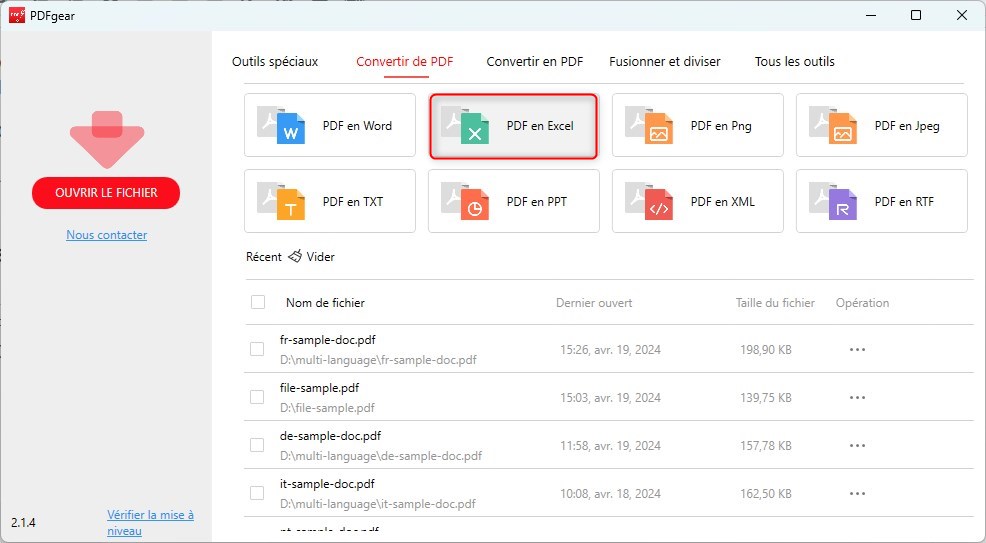Click the PDF en Word label
Image resolution: width=986 pixels, height=543 pixels.
click(357, 126)
